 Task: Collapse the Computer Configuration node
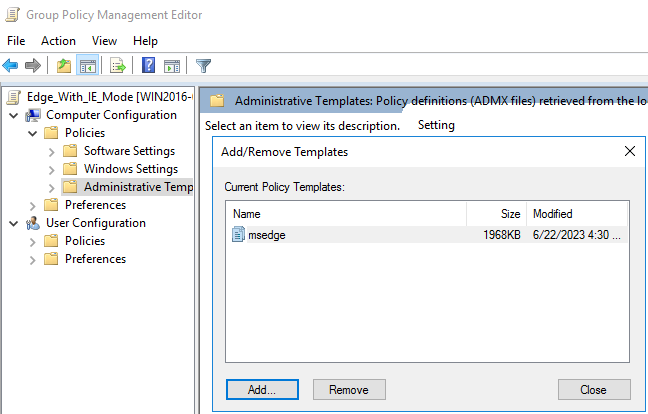[x=14, y=115]
